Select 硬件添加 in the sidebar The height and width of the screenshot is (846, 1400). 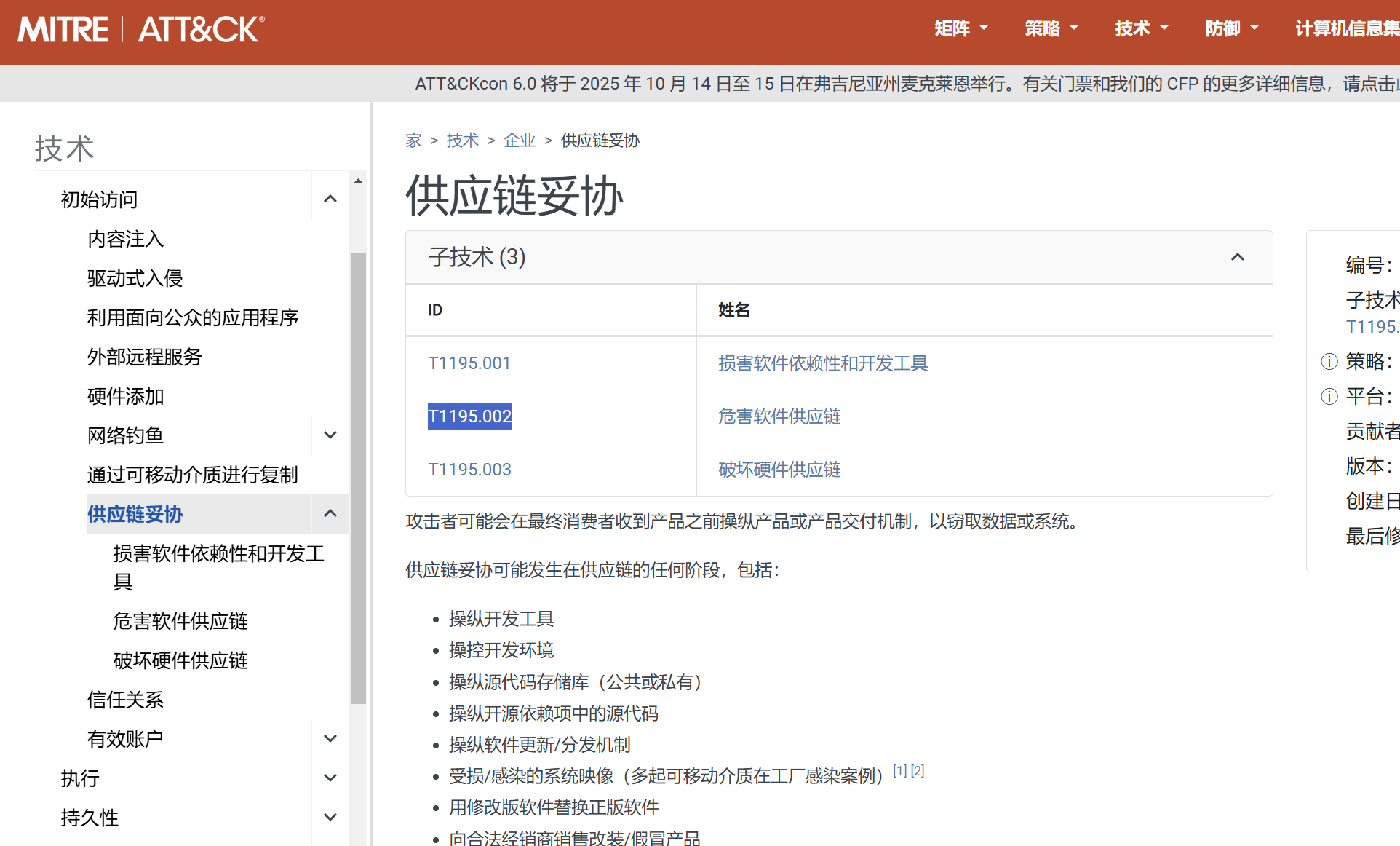pos(125,396)
